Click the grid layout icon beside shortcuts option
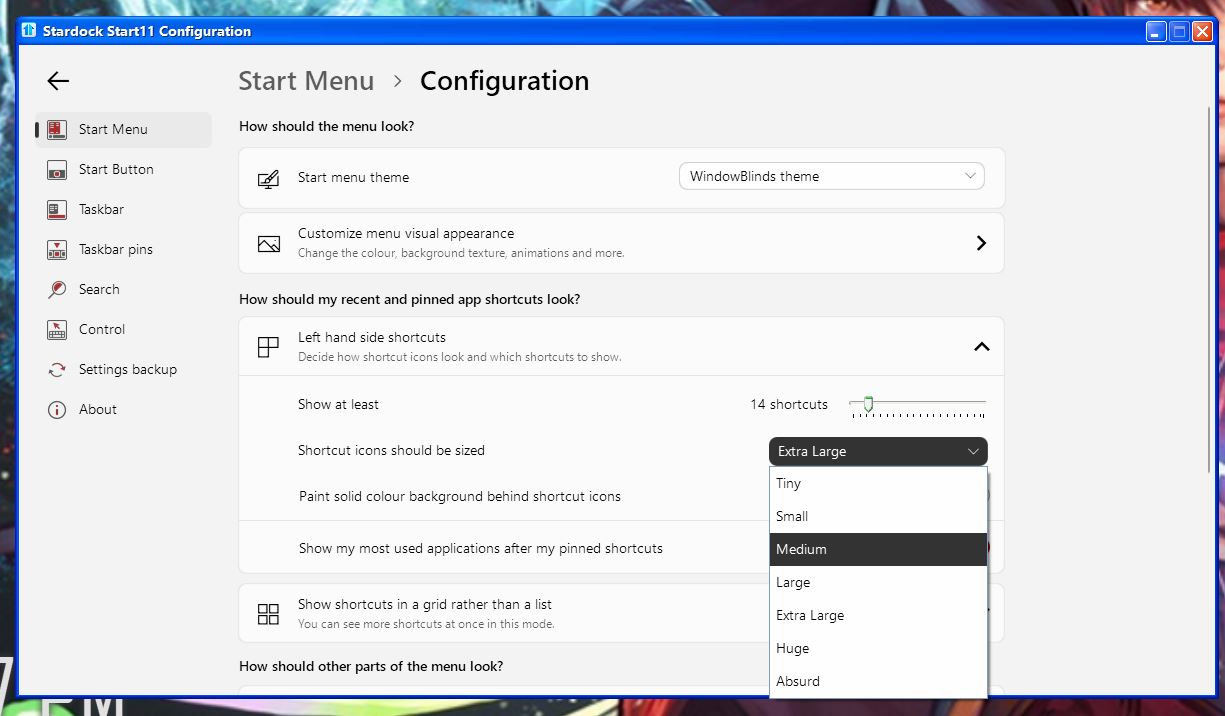Screen dimensions: 1225x716 (x=267, y=613)
